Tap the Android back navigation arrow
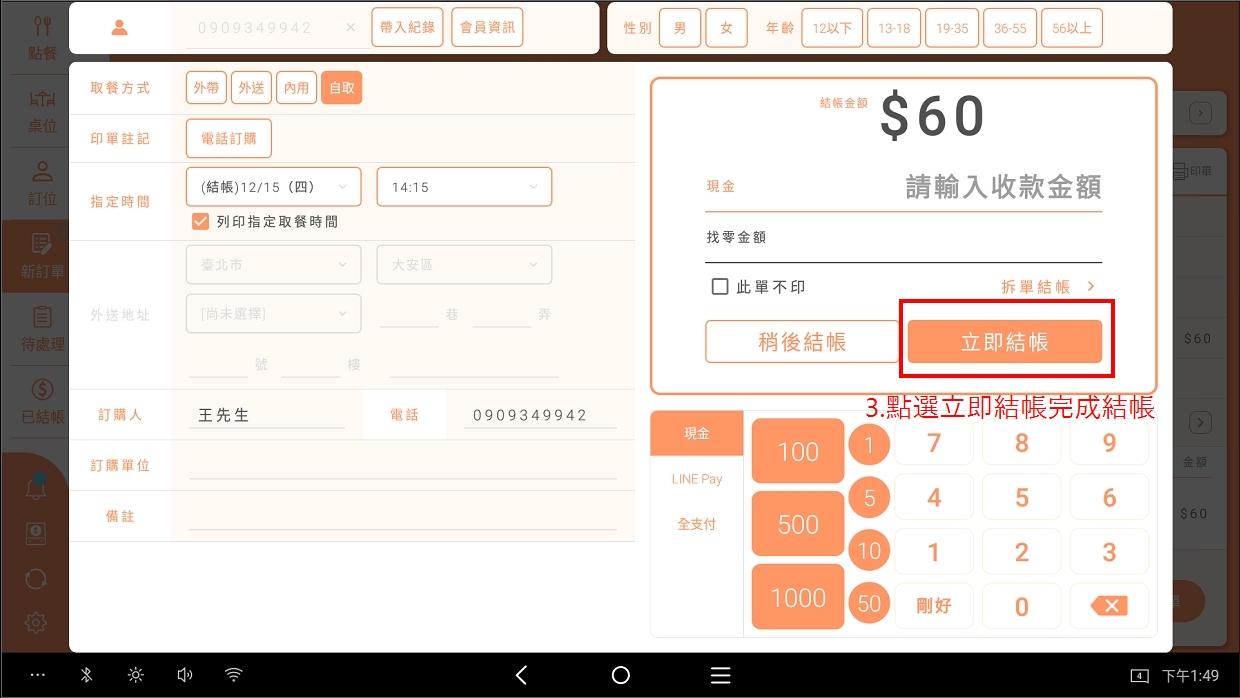Screen dimensions: 1240x698 (521, 675)
